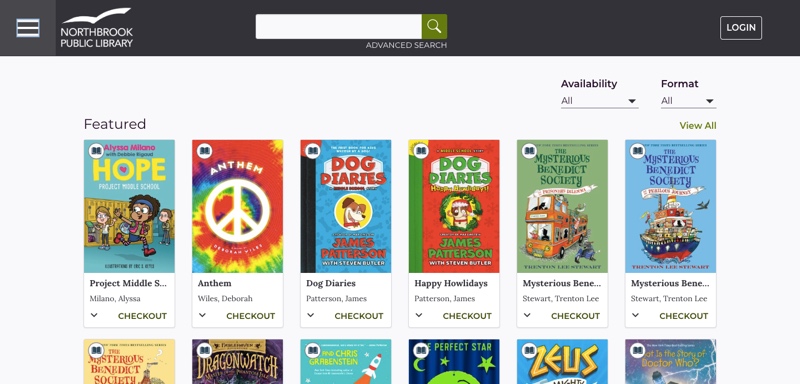Click the title text 'Project Middle S...'
Image resolution: width=800 pixels, height=384 pixels.
point(128,283)
